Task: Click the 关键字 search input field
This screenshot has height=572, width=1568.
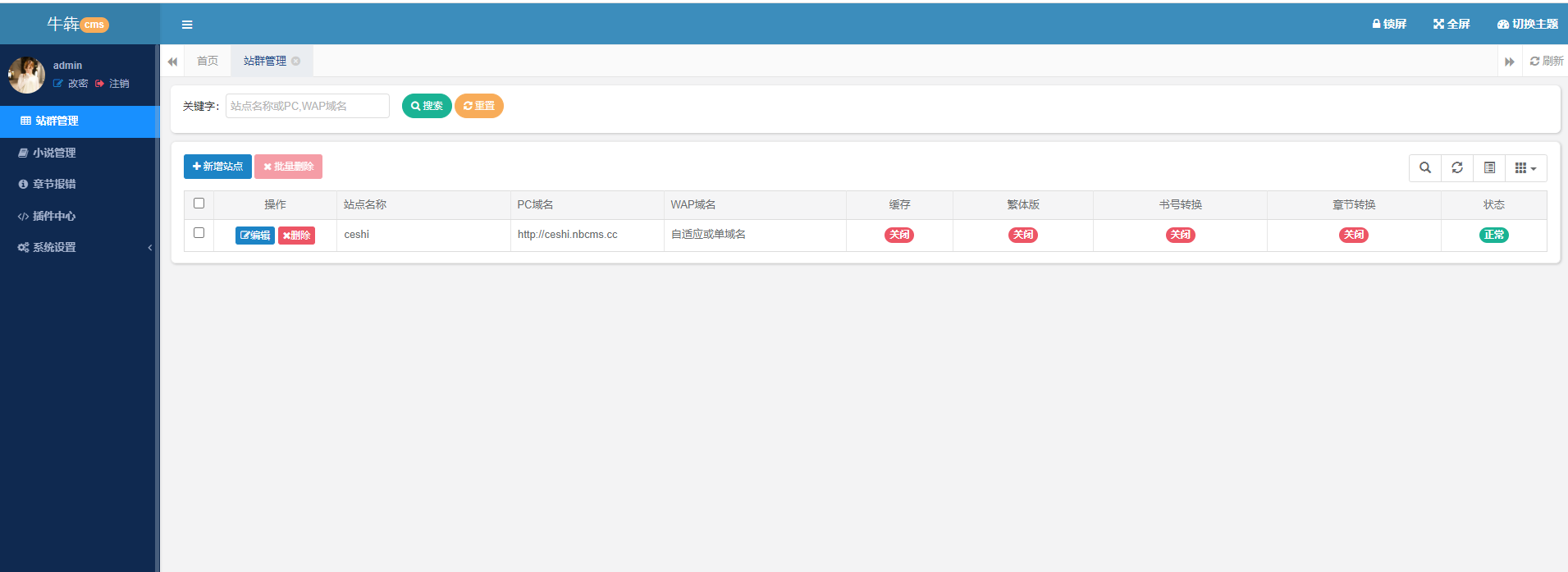Action: [x=307, y=106]
